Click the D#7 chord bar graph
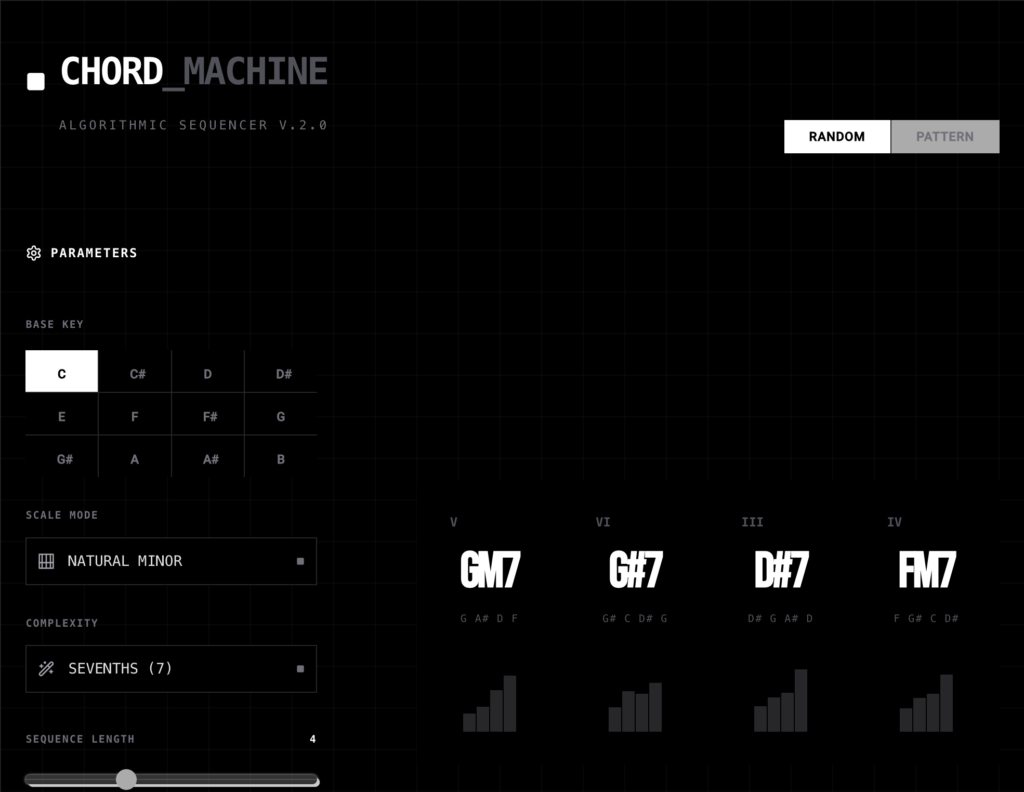This screenshot has width=1024, height=792. tap(780, 701)
